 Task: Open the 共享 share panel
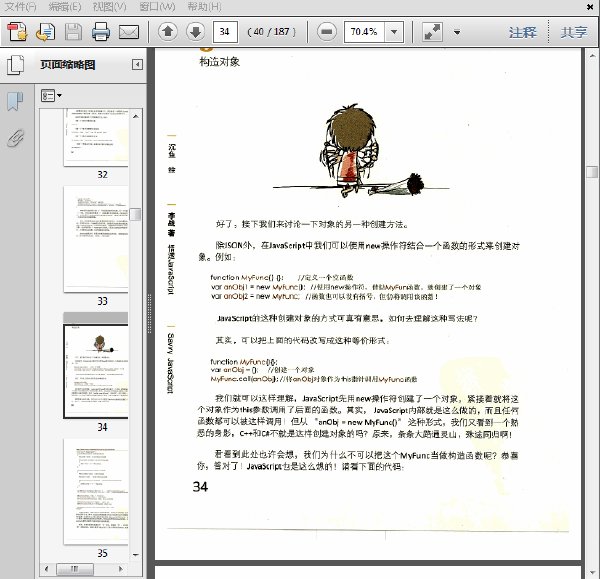(x=574, y=32)
